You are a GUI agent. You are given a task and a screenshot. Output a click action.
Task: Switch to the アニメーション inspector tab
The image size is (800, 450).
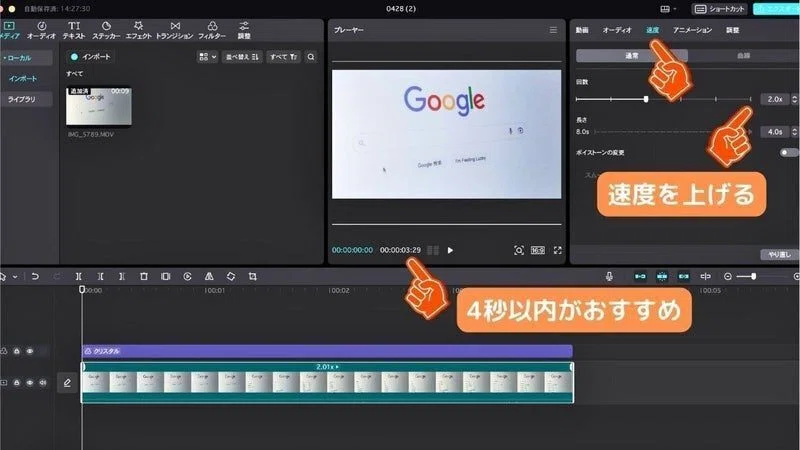(x=692, y=30)
